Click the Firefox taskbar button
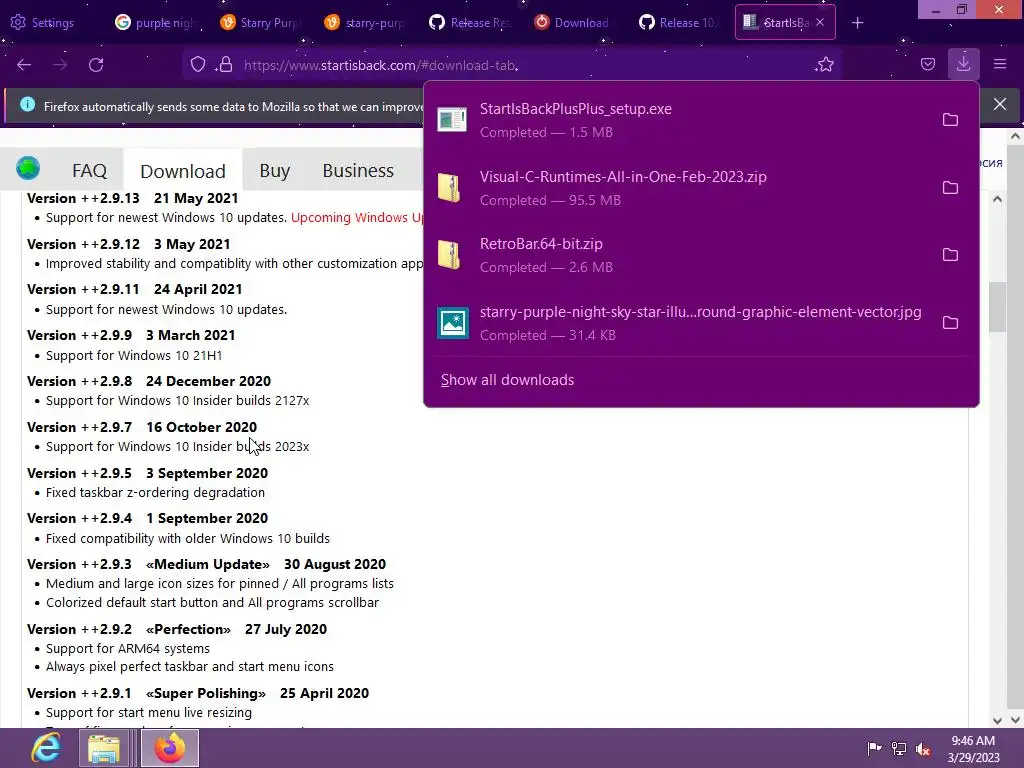This screenshot has height=768, width=1024. pyautogui.click(x=170, y=748)
